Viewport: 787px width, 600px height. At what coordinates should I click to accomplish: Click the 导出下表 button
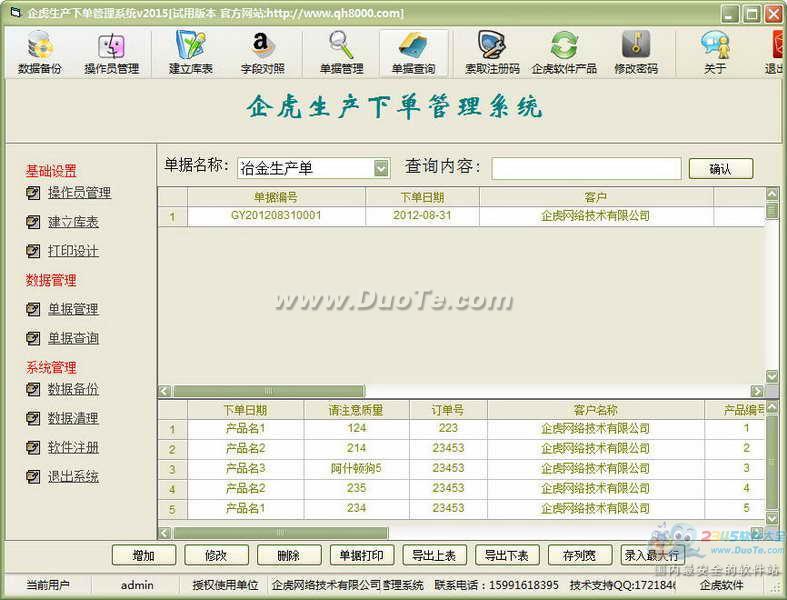(x=507, y=555)
